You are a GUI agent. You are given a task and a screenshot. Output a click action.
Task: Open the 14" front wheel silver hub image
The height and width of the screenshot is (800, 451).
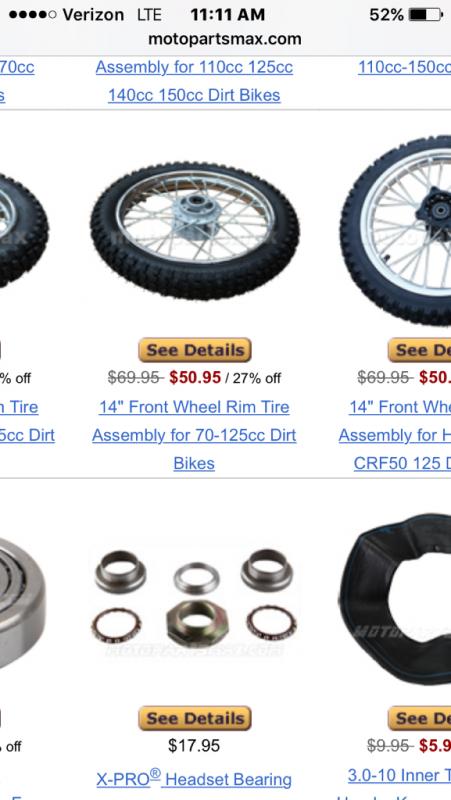[195, 231]
